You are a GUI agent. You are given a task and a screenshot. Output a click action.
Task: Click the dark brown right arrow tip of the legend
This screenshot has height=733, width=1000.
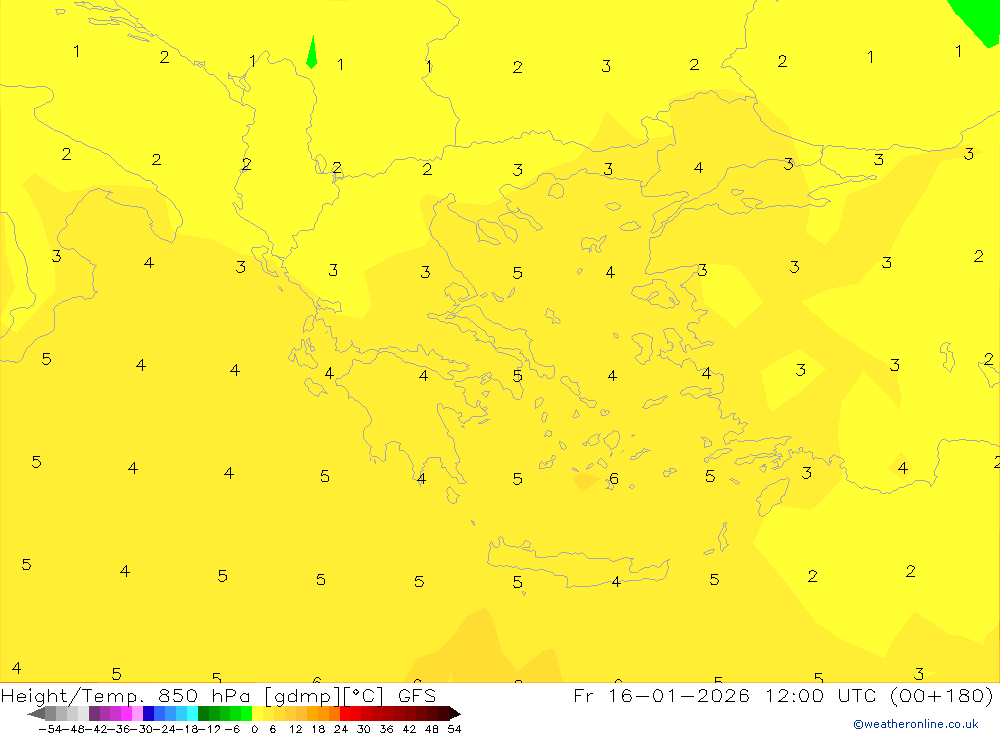455,714
